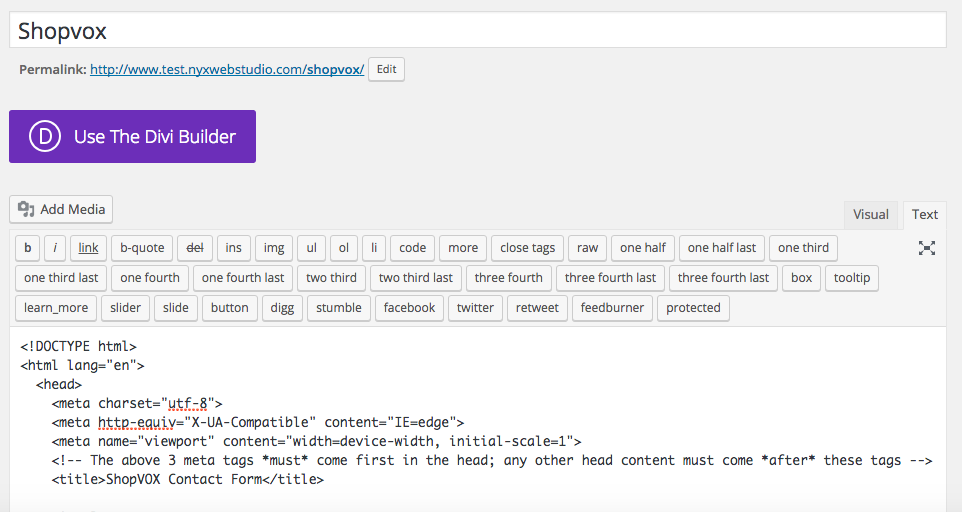
Task: Click the permalink Edit button
Action: (x=387, y=69)
